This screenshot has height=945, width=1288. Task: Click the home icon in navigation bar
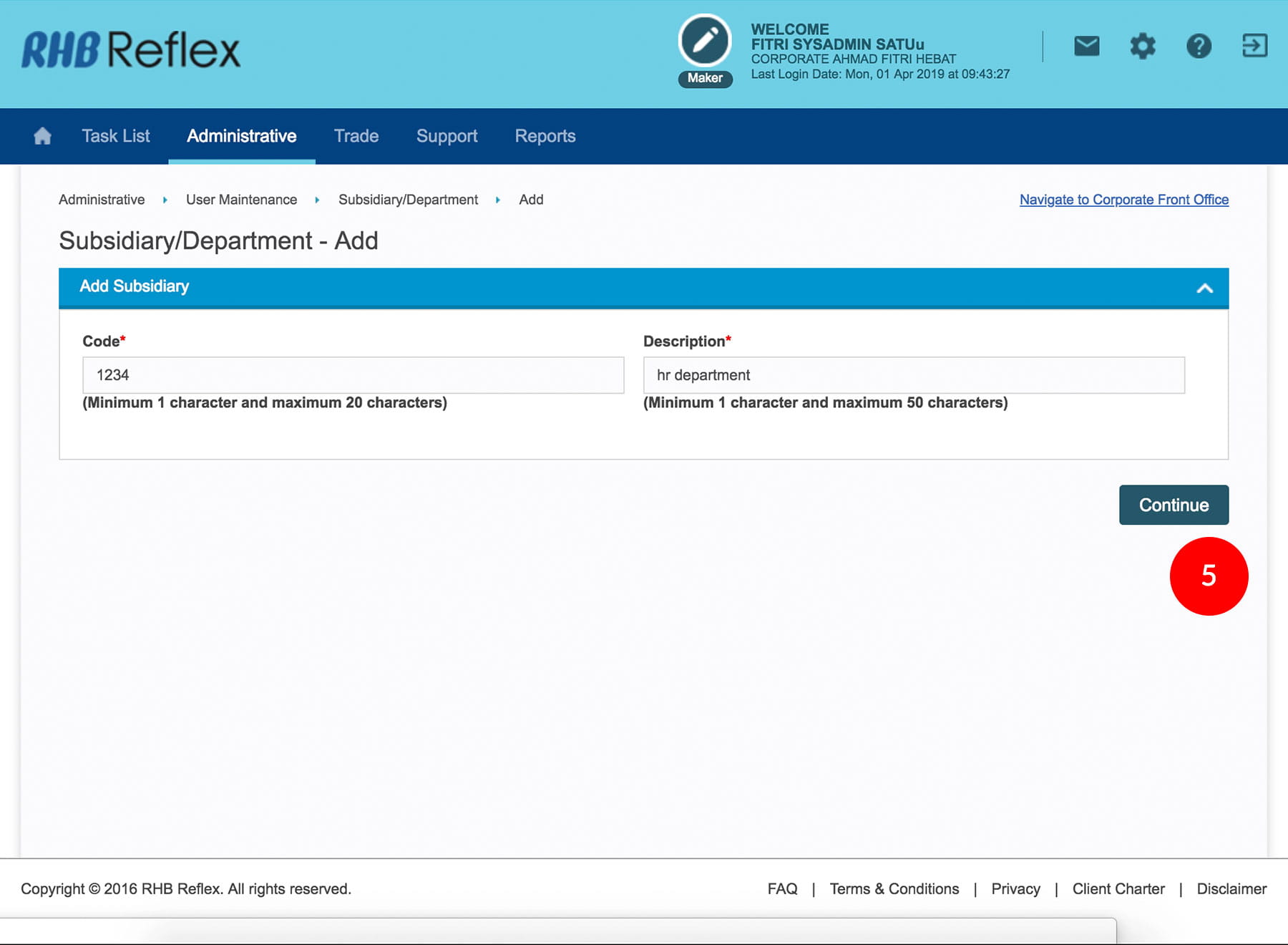(42, 136)
